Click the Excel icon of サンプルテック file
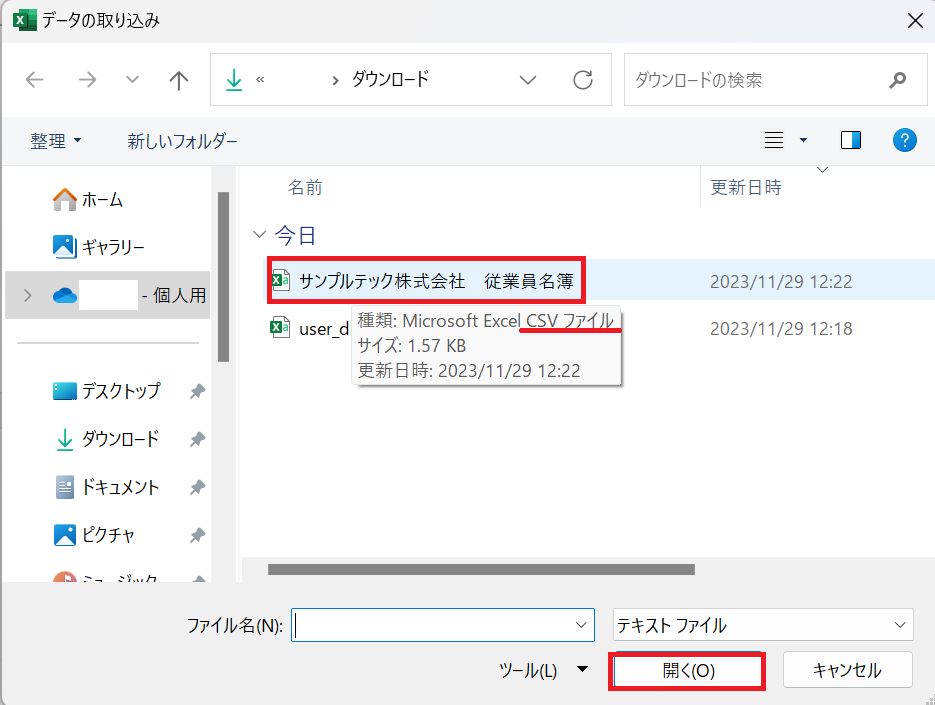 click(x=280, y=280)
